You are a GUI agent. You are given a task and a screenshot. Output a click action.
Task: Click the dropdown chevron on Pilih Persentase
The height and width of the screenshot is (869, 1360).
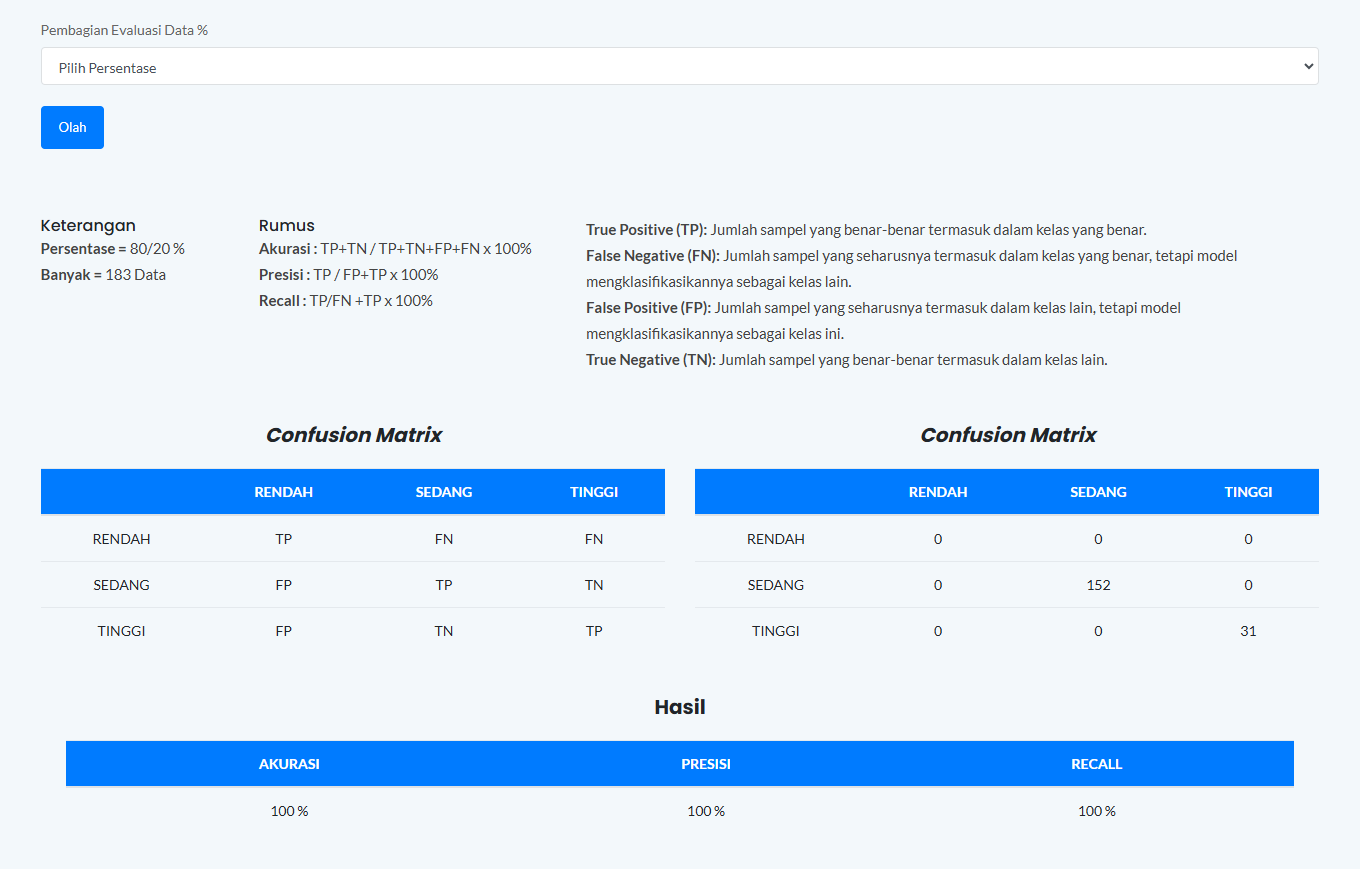(1307, 66)
